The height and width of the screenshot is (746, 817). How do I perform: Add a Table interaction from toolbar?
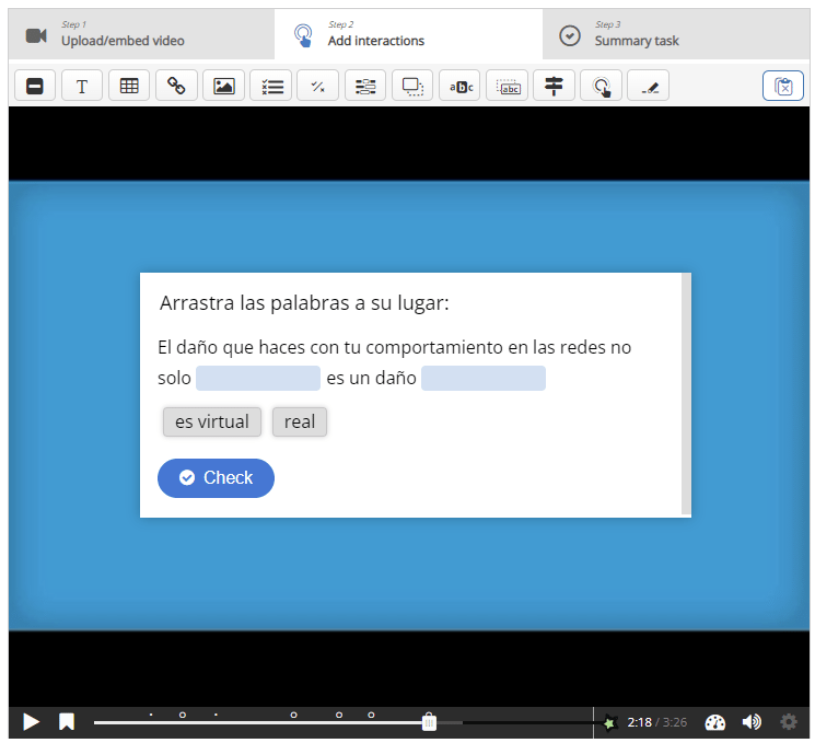pyautogui.click(x=129, y=85)
